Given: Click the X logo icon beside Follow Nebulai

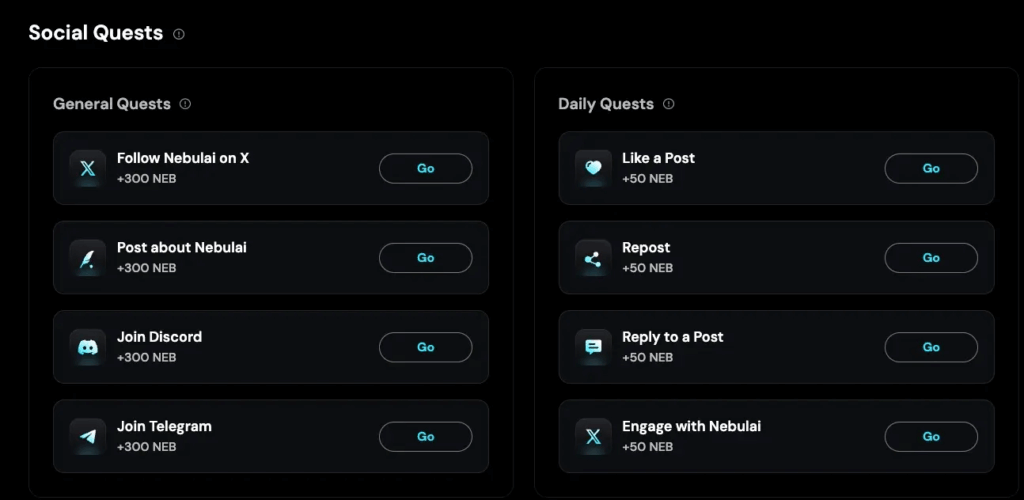Looking at the screenshot, I should tap(88, 168).
